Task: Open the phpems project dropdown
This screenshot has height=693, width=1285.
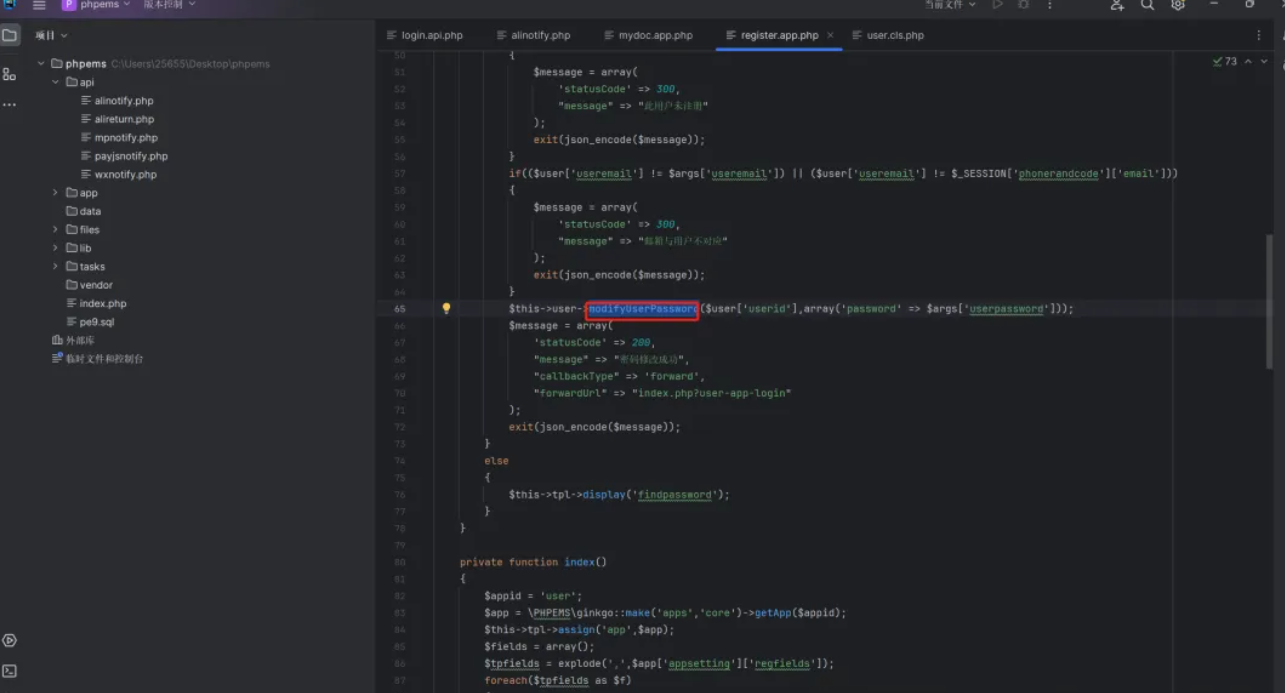Action: point(97,5)
